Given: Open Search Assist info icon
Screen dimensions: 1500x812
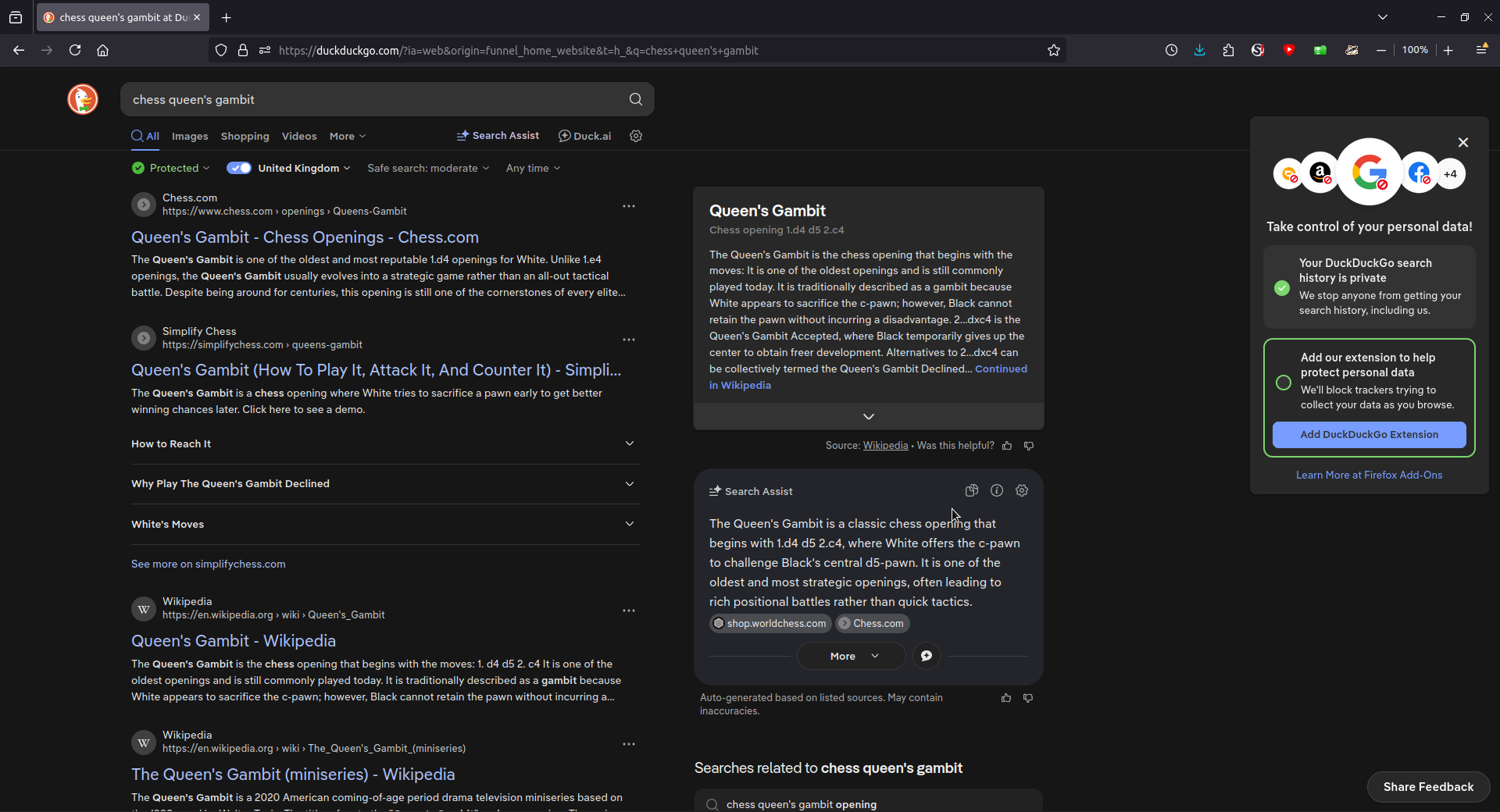Looking at the screenshot, I should tap(997, 490).
